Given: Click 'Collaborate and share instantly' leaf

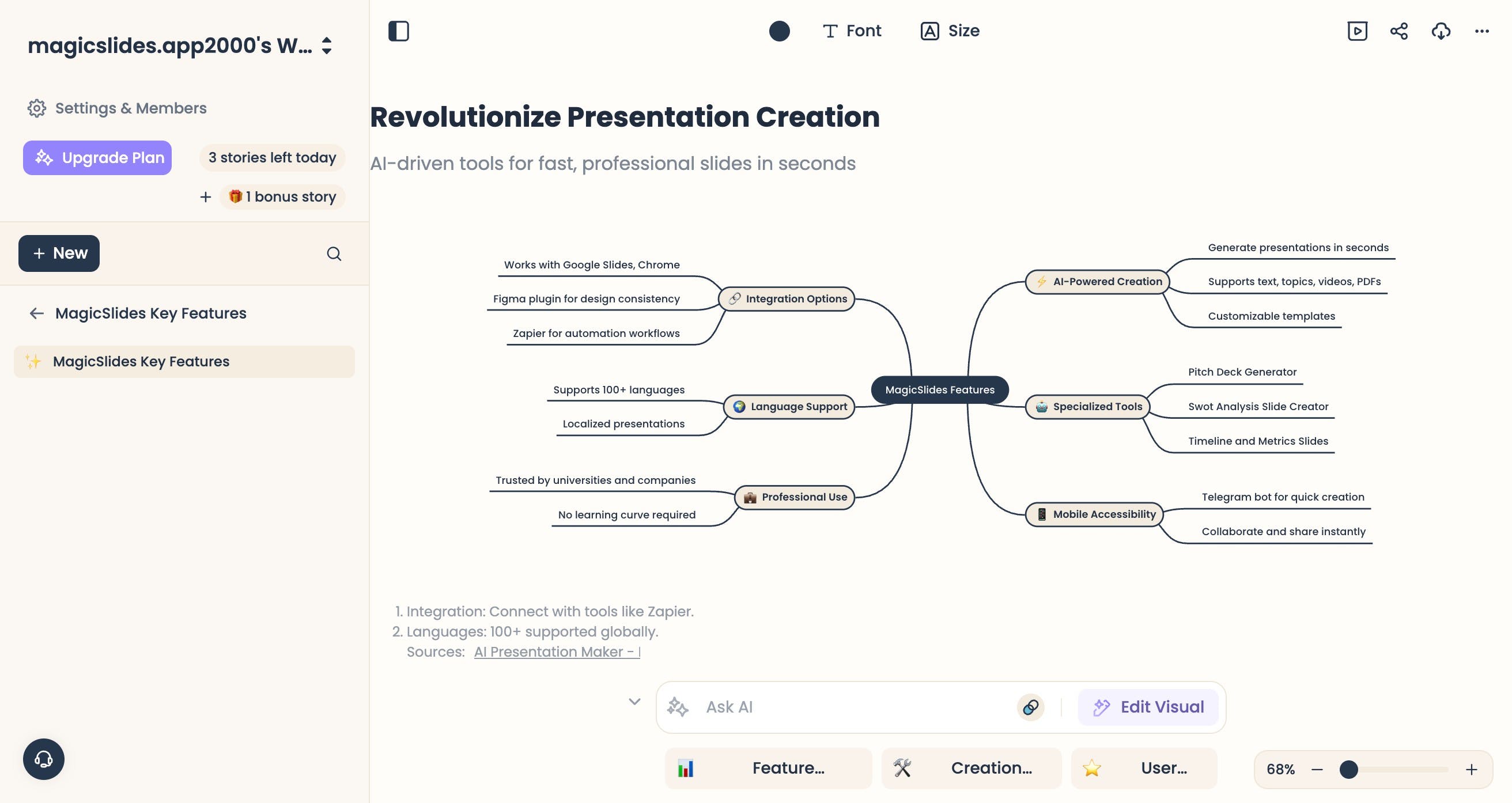Looking at the screenshot, I should [1283, 531].
